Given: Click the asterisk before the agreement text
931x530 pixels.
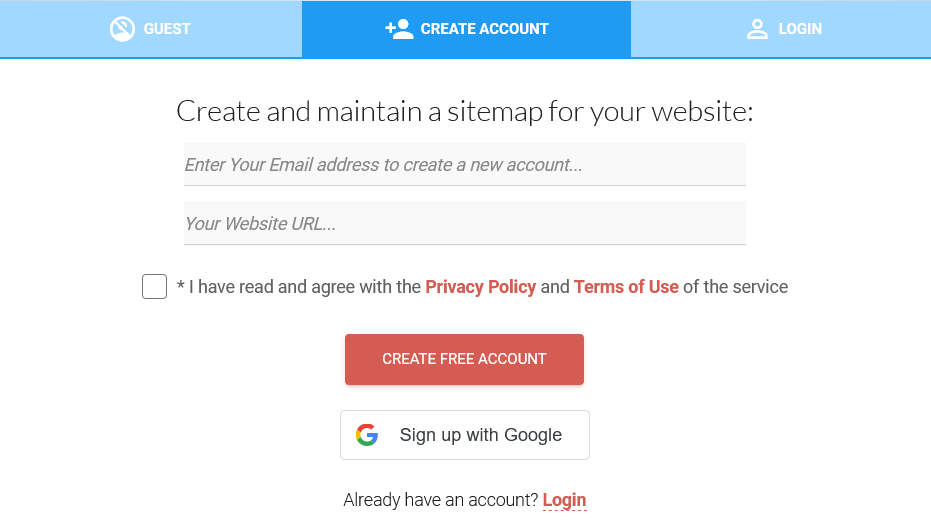Looking at the screenshot, I should click(x=181, y=287).
